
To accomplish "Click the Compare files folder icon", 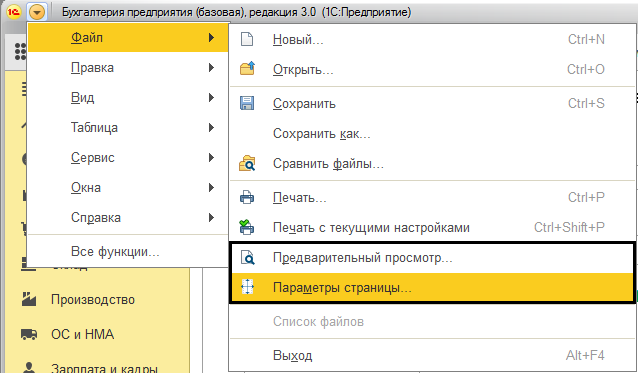I will point(247,164).
